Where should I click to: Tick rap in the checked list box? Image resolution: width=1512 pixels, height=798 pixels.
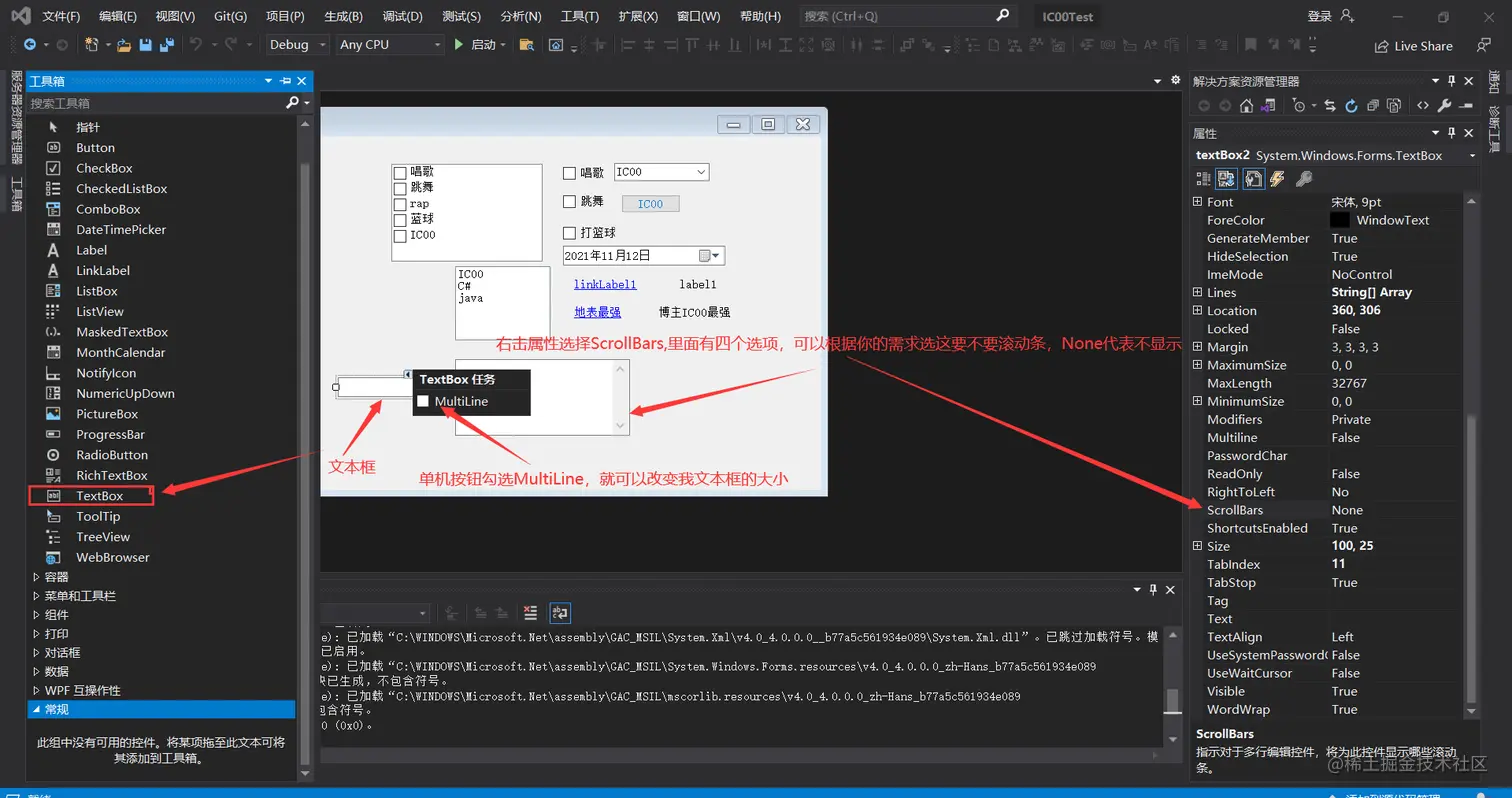point(400,204)
